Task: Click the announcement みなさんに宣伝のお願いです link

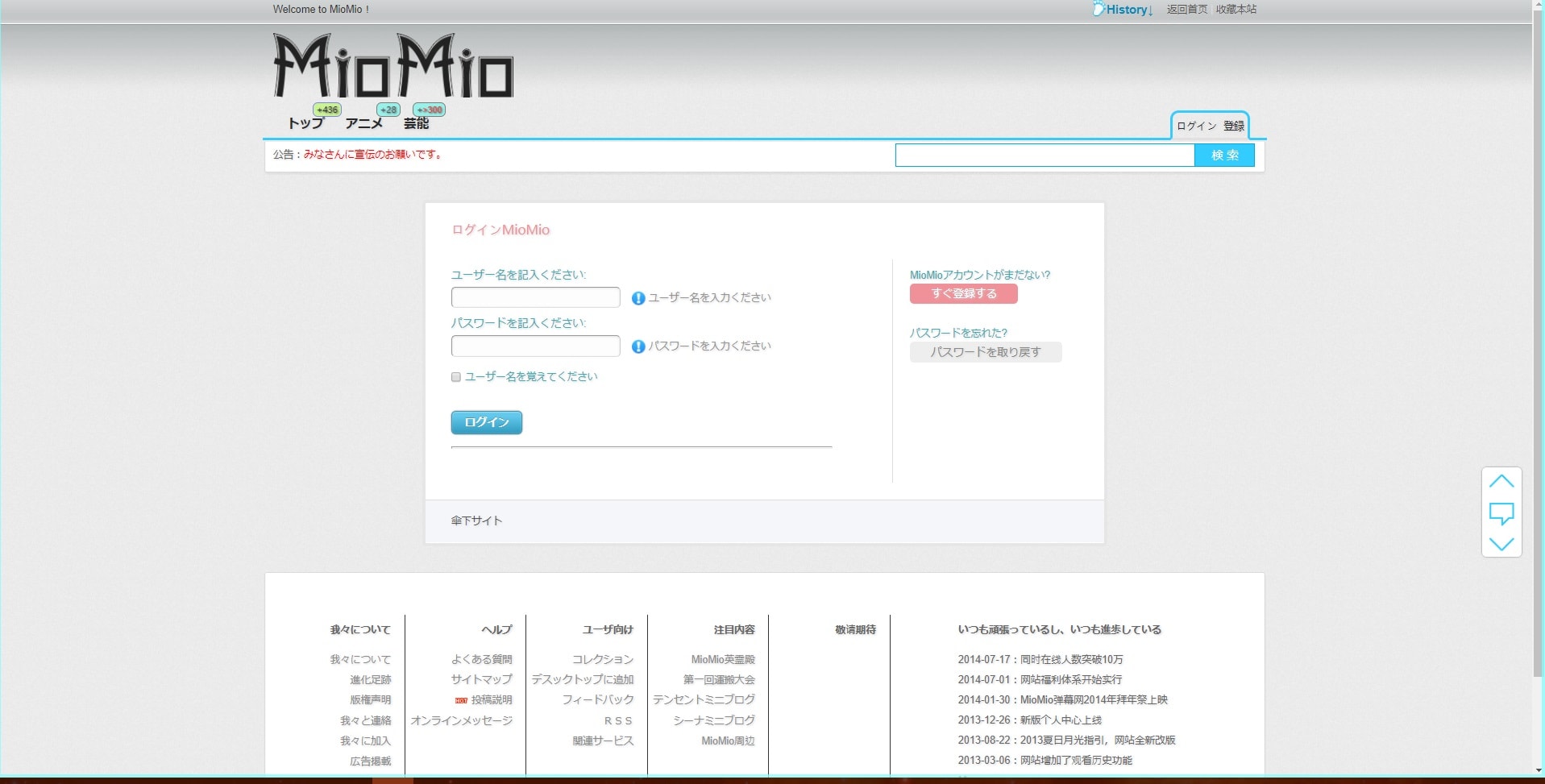Action: [x=374, y=155]
